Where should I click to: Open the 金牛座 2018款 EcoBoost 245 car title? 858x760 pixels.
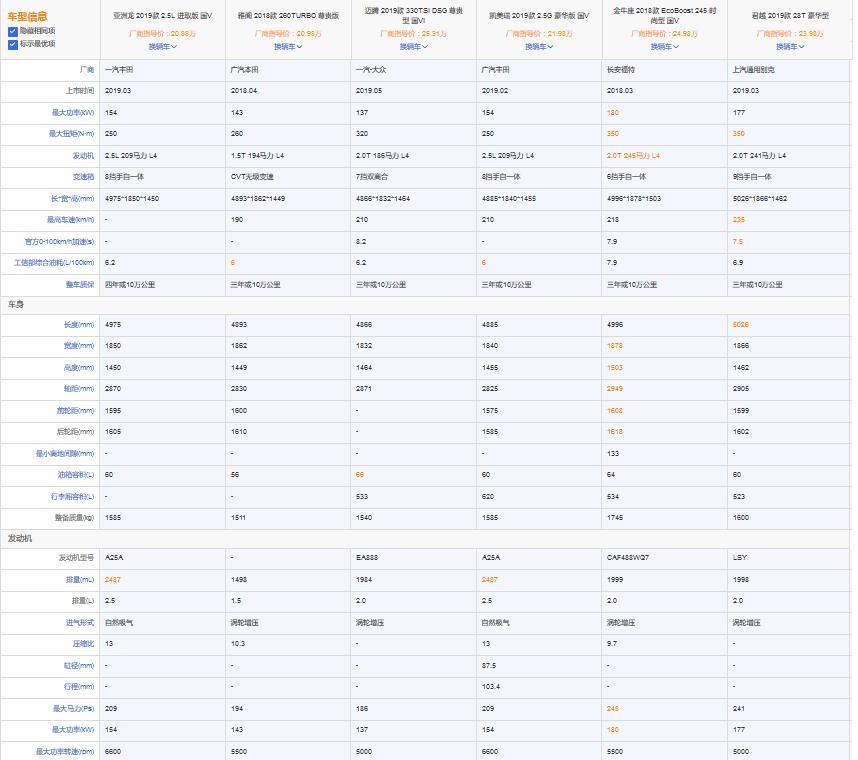664,15
